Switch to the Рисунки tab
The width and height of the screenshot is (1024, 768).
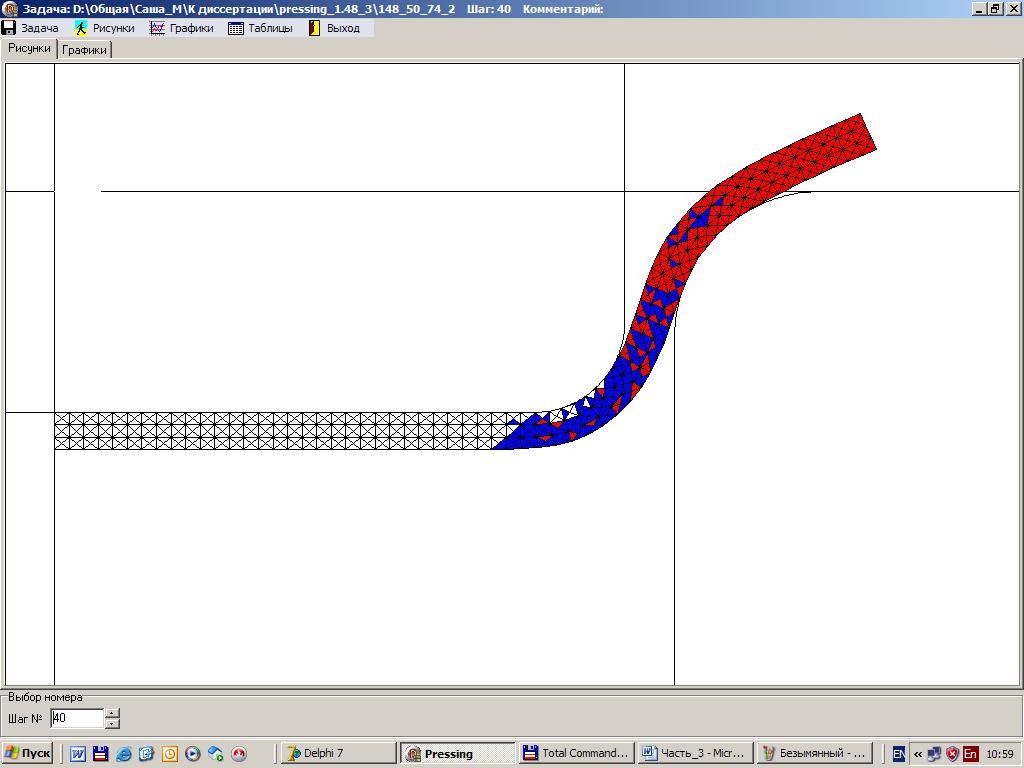(x=29, y=48)
